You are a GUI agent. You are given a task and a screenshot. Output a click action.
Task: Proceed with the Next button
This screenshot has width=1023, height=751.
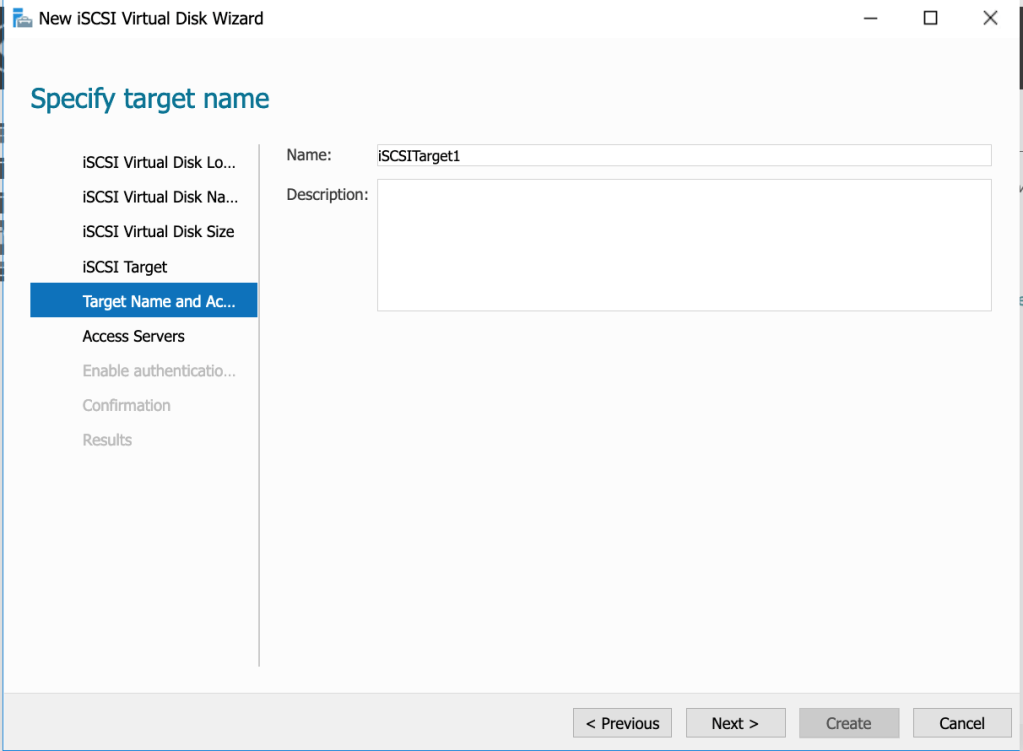[x=735, y=723]
